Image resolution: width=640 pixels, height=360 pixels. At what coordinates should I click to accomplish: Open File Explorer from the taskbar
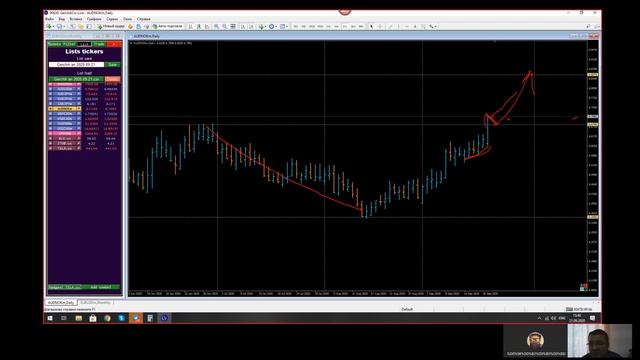(78, 318)
